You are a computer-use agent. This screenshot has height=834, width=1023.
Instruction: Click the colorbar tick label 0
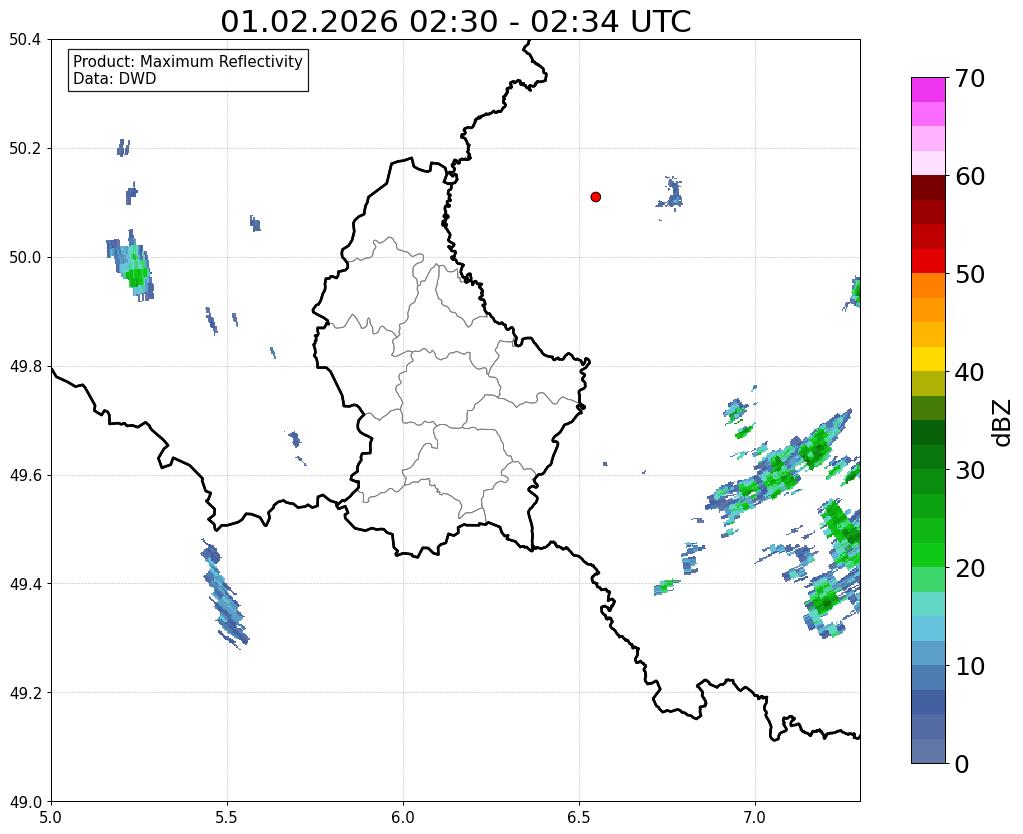[962, 764]
